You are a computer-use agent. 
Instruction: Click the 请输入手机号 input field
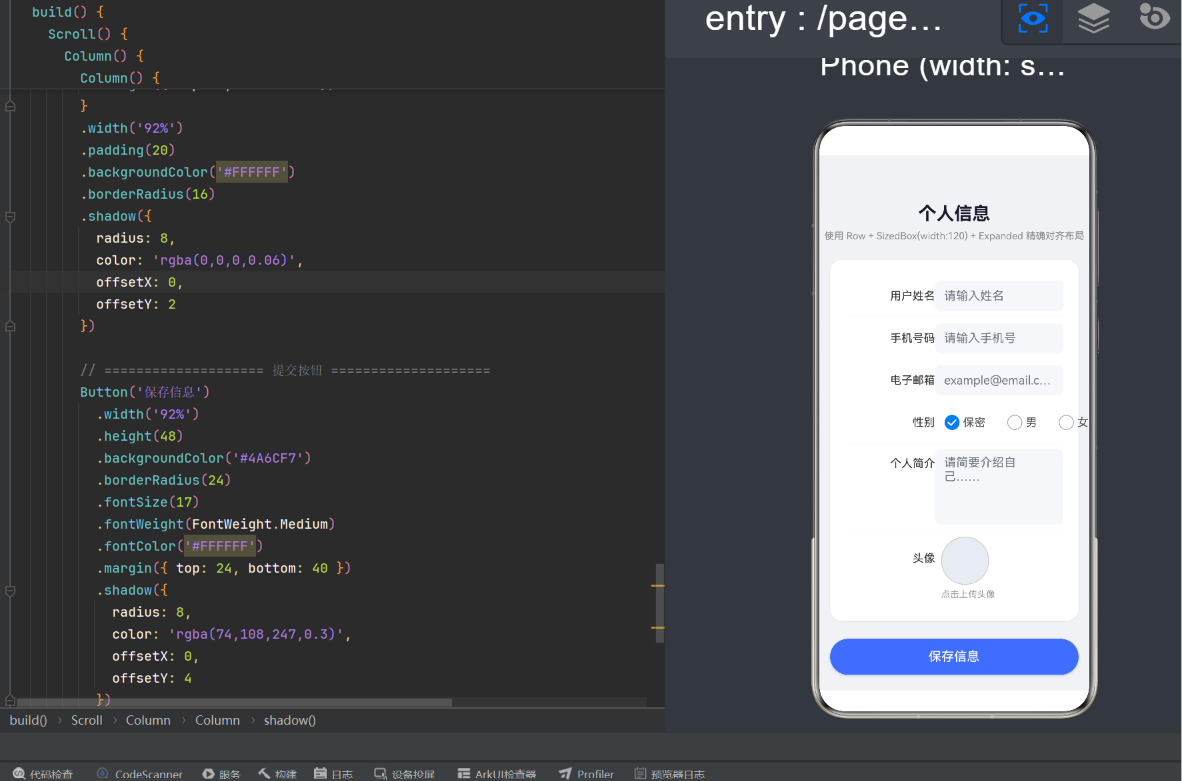[999, 338]
